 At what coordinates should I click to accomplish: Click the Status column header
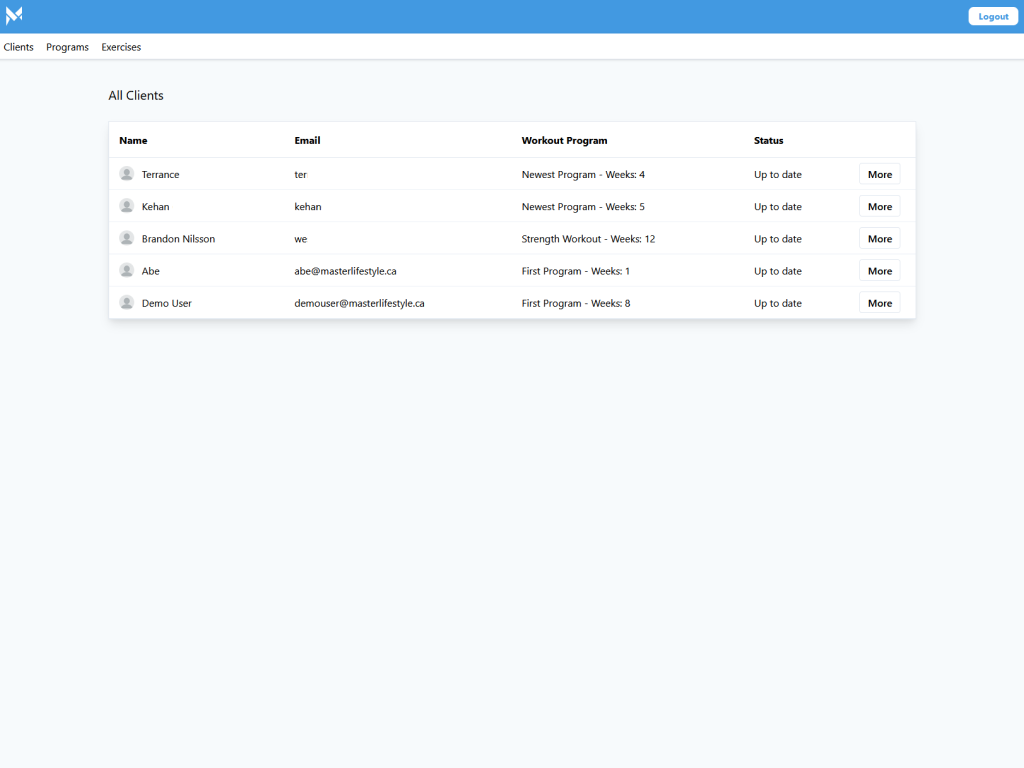[768, 140]
